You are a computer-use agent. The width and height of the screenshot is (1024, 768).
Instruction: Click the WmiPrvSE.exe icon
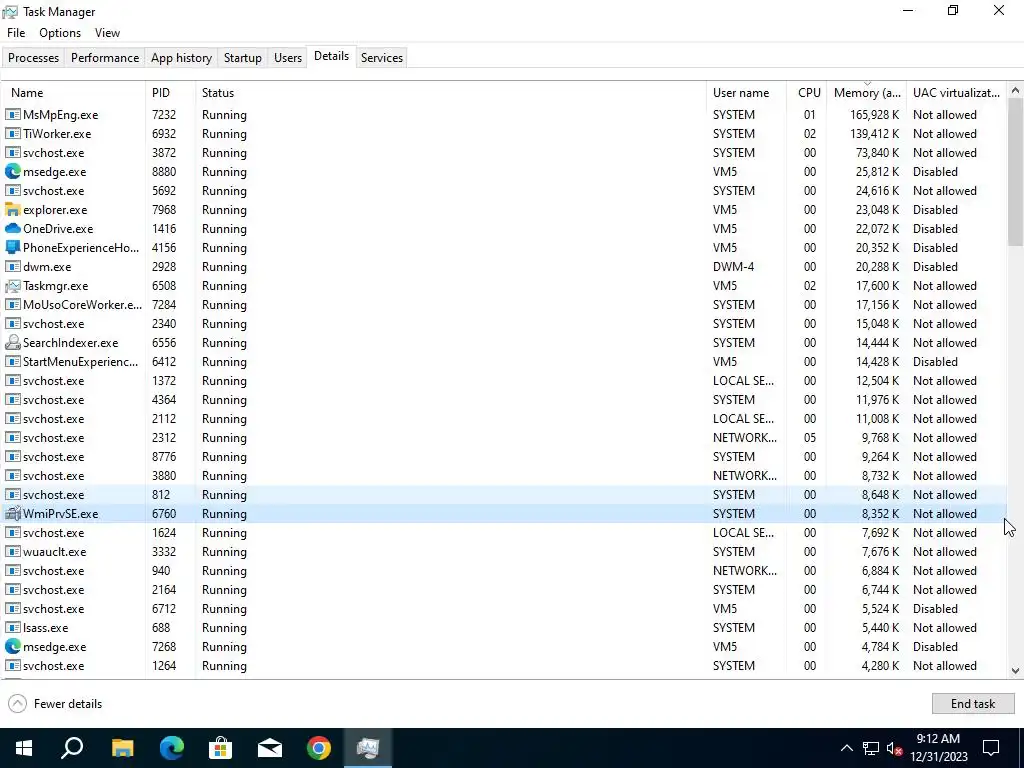click(x=12, y=514)
